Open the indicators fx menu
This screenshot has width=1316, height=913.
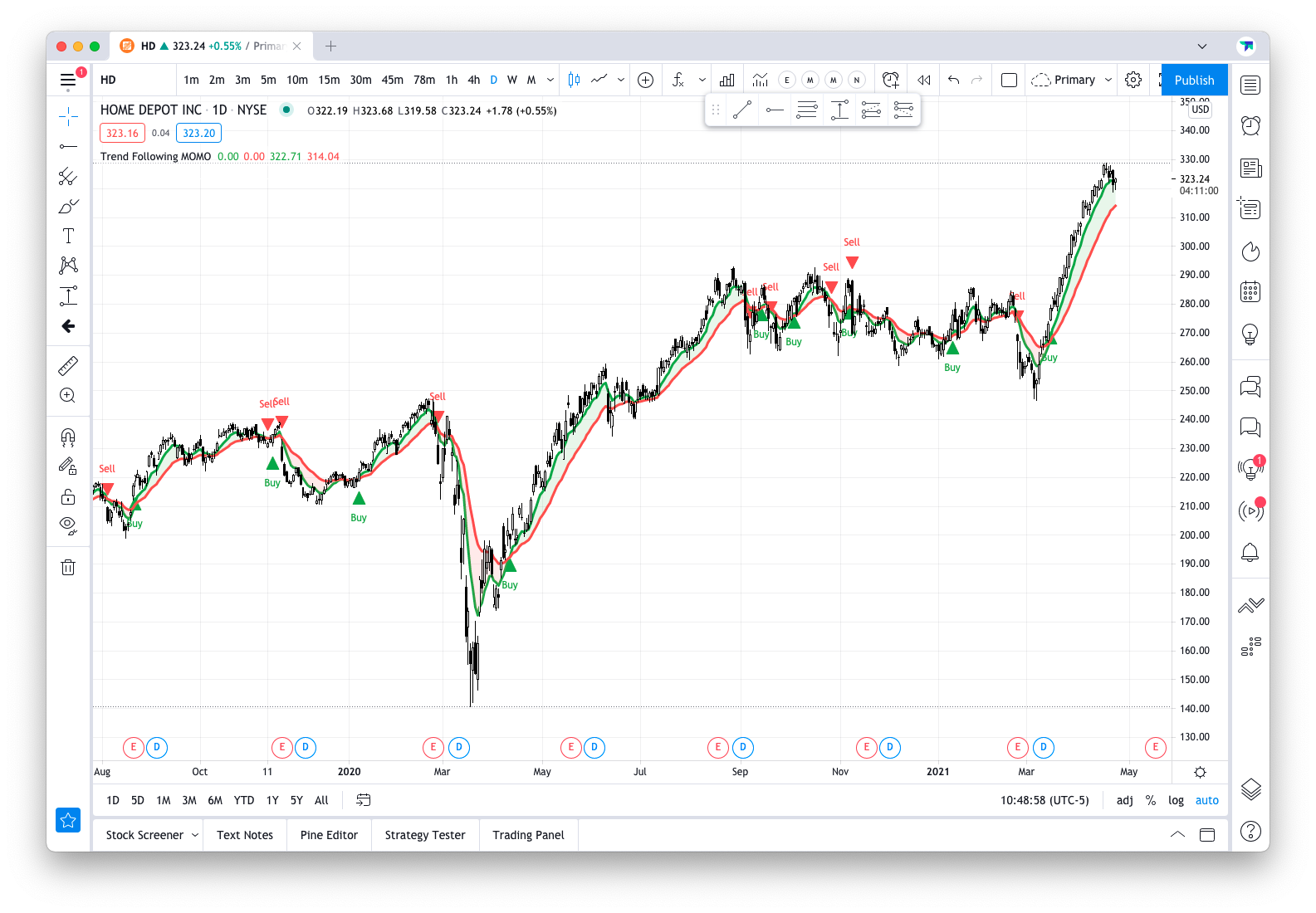pos(678,80)
